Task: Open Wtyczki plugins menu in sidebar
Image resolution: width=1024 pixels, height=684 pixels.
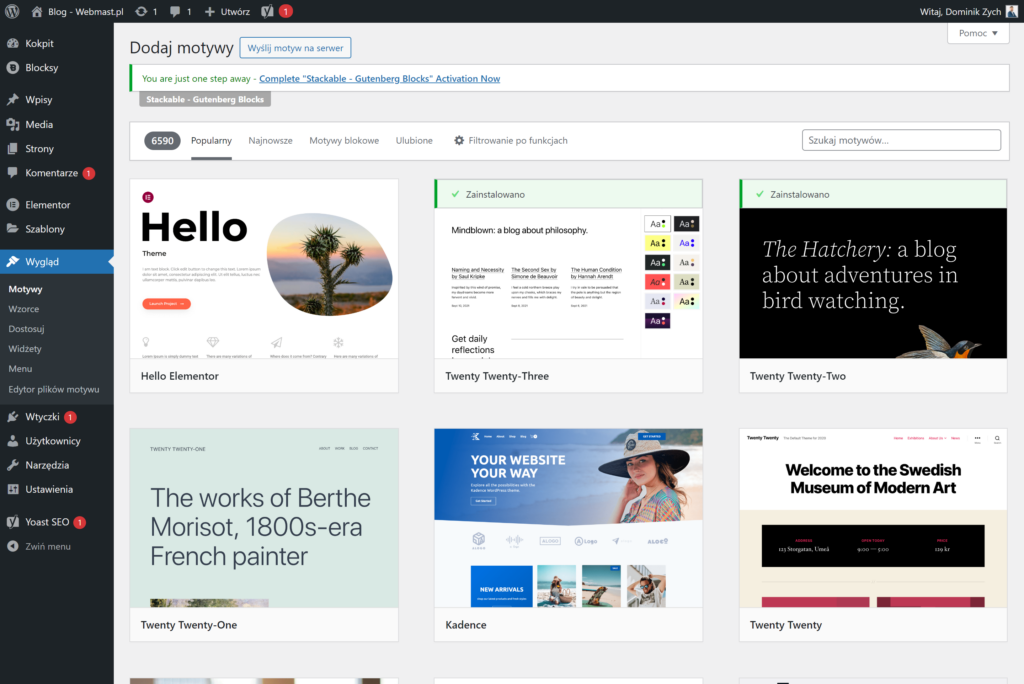Action: (x=42, y=417)
